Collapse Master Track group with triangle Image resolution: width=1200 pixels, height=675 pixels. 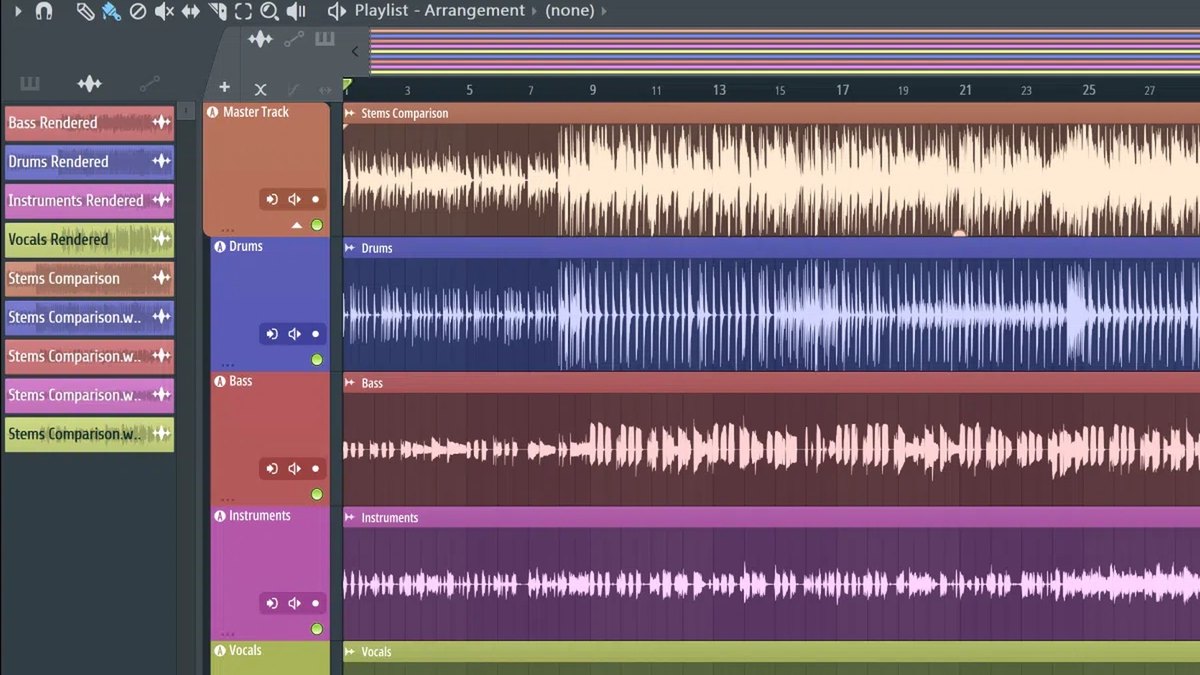(x=297, y=226)
